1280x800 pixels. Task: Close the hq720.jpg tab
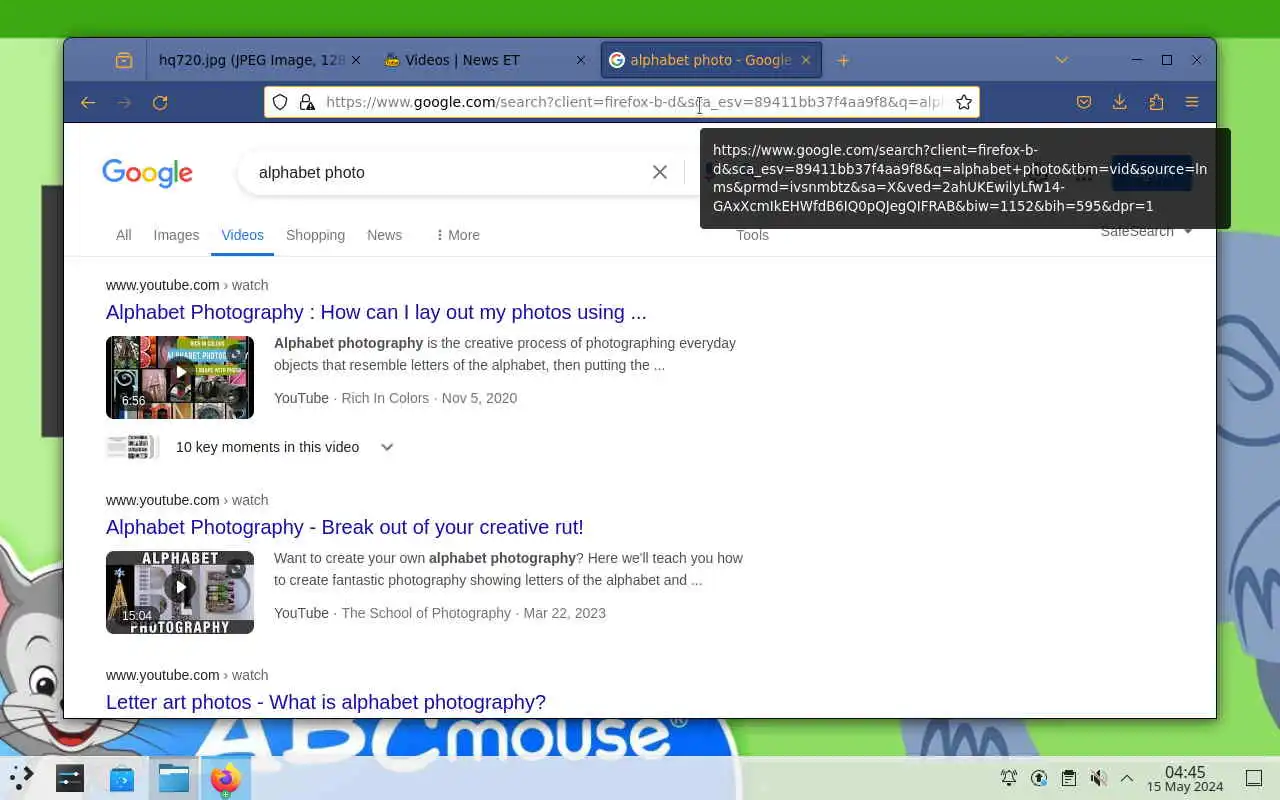[x=356, y=60]
